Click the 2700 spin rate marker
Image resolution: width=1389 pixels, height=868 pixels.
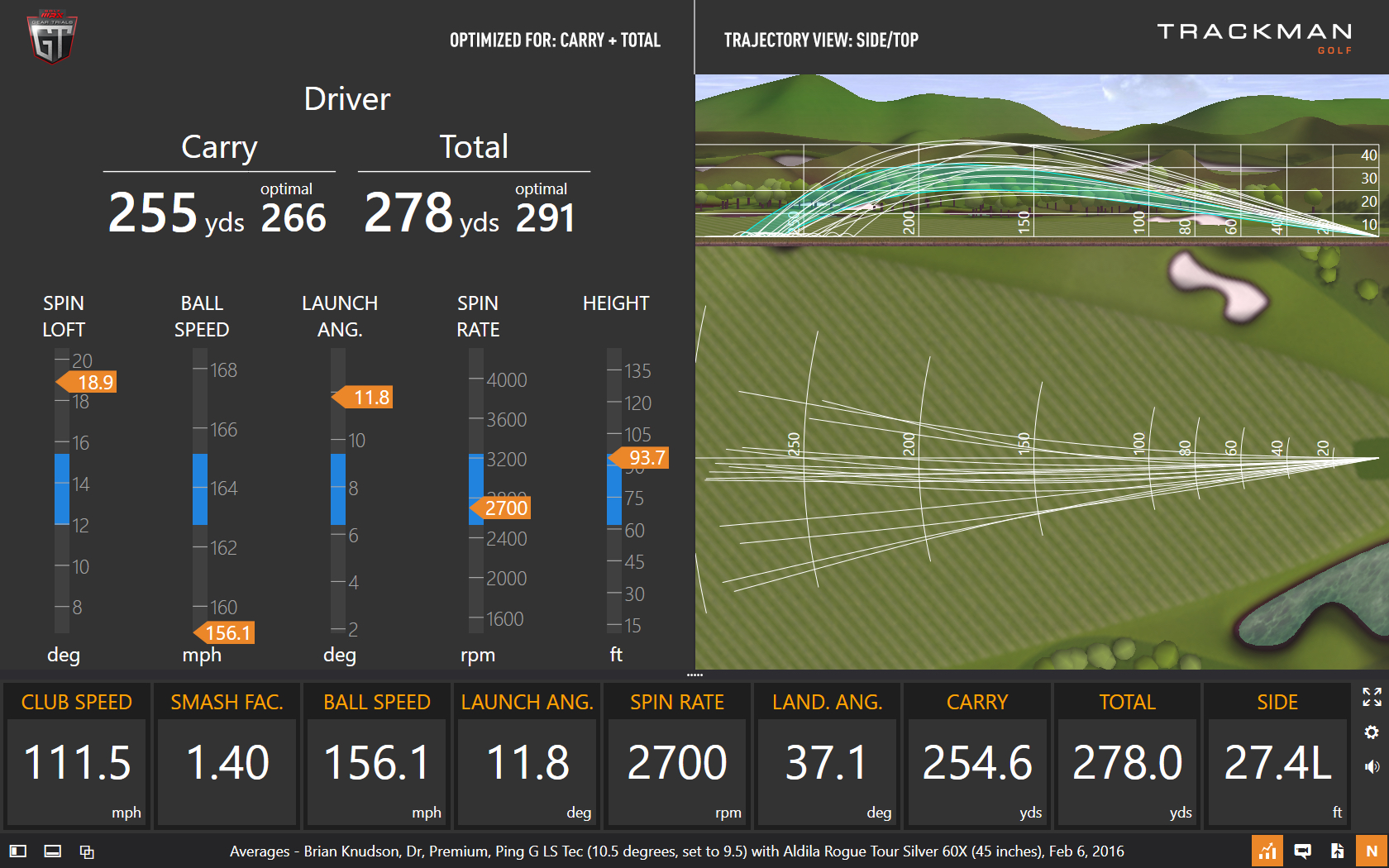[500, 508]
